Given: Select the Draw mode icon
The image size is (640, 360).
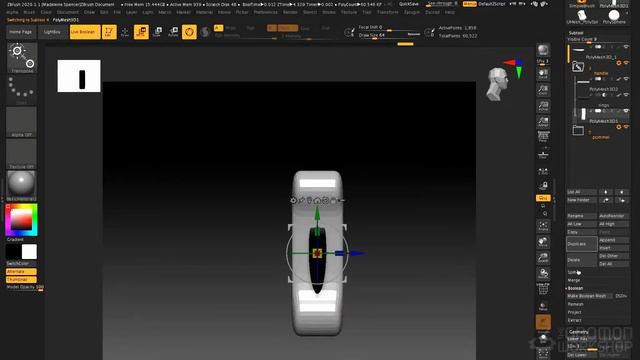Looking at the screenshot, I should click(x=125, y=32).
